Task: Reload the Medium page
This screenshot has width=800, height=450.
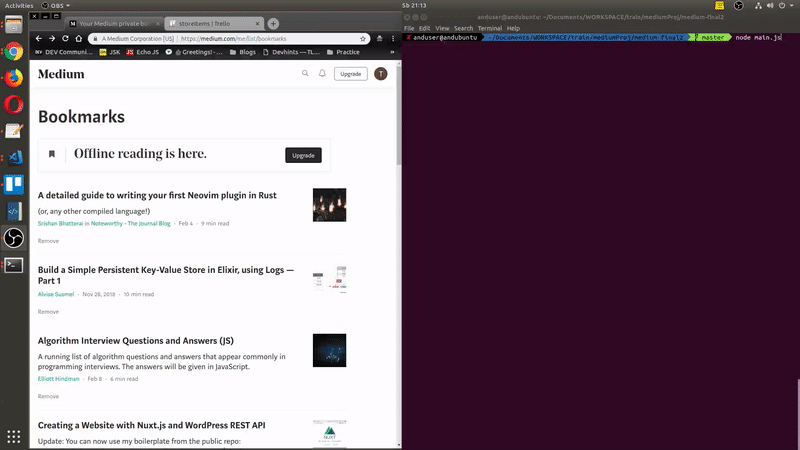Action: (65, 38)
